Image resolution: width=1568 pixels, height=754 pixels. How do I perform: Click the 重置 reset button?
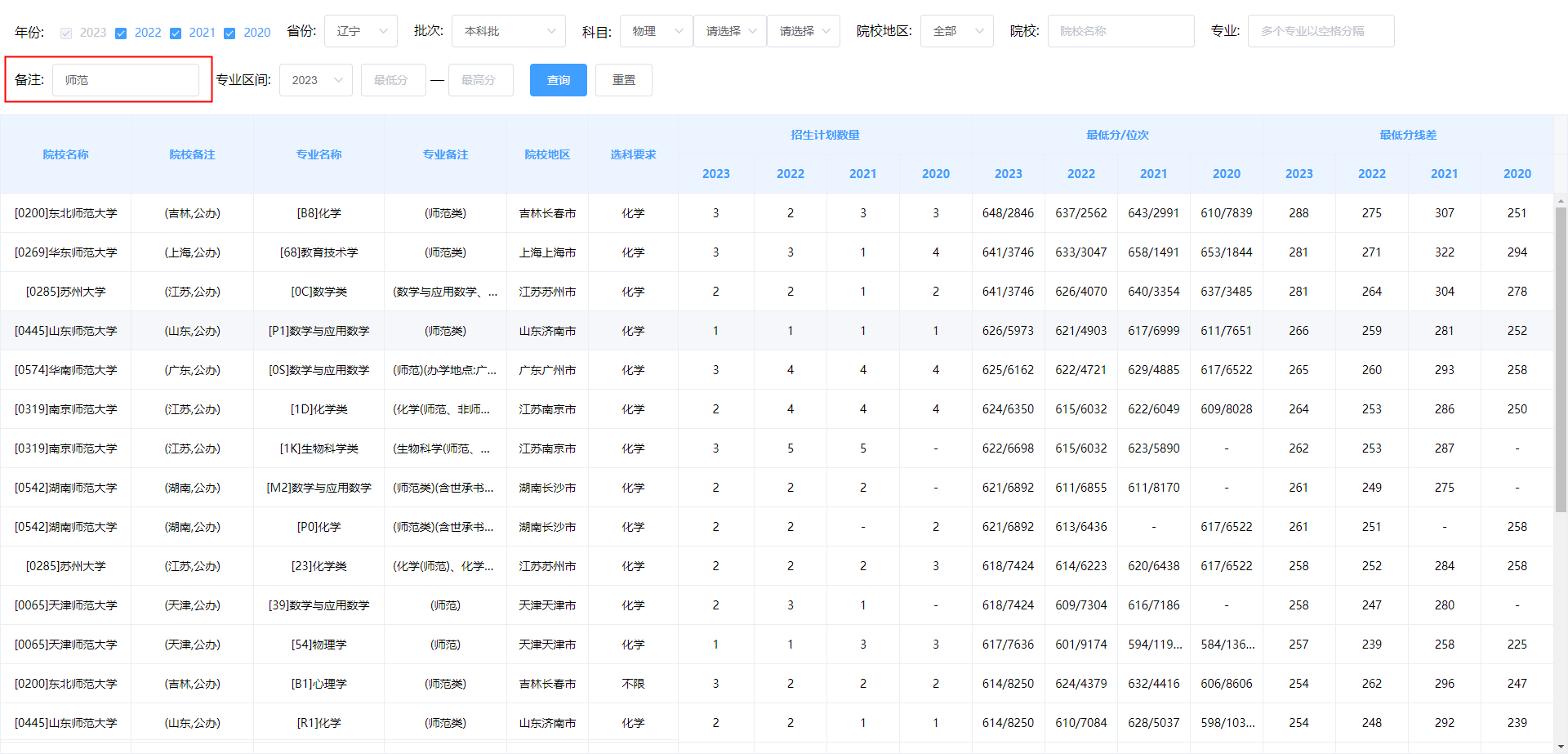(623, 79)
